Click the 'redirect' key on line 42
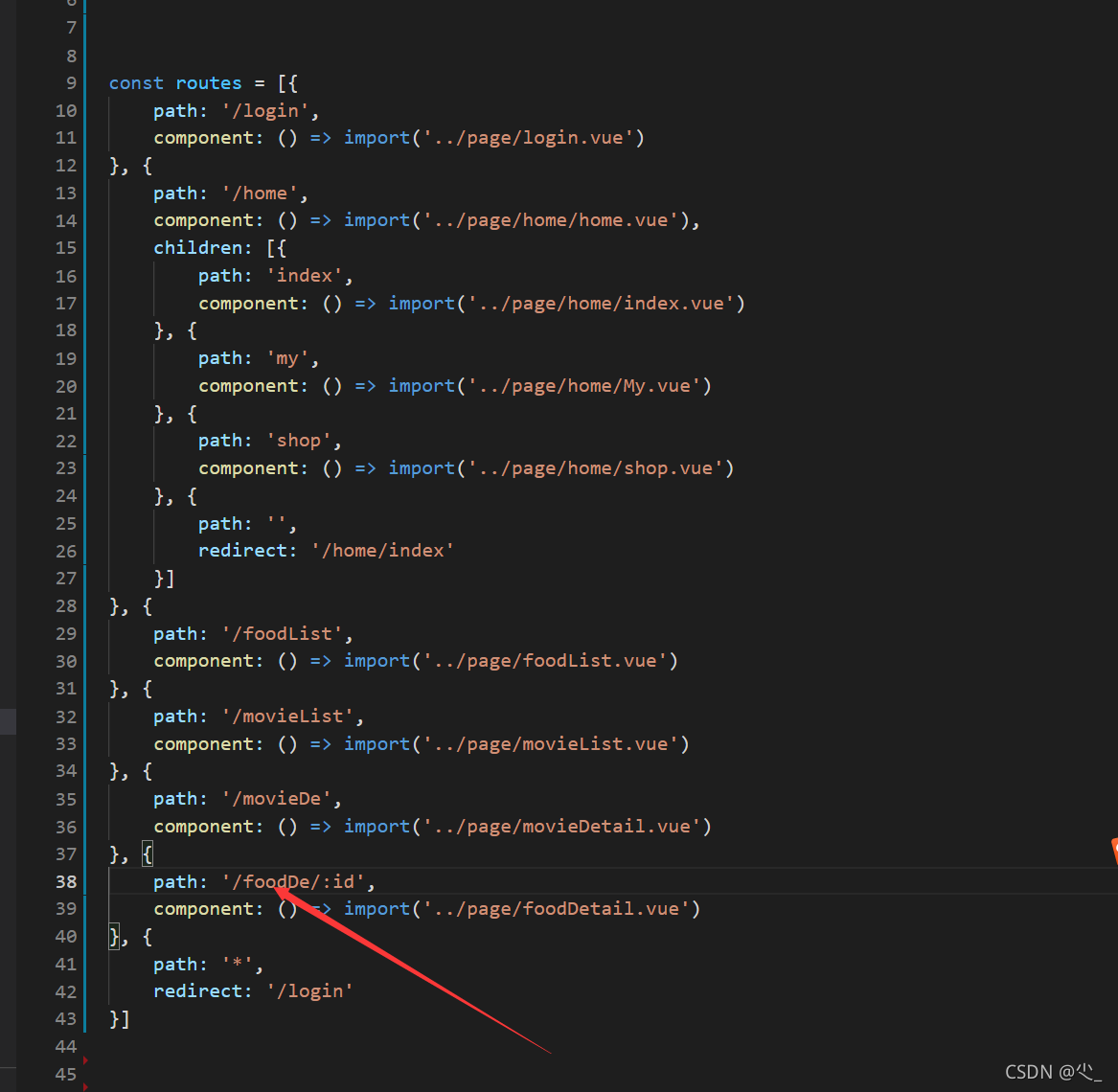Viewport: 1118px width, 1092px height. coord(197,991)
